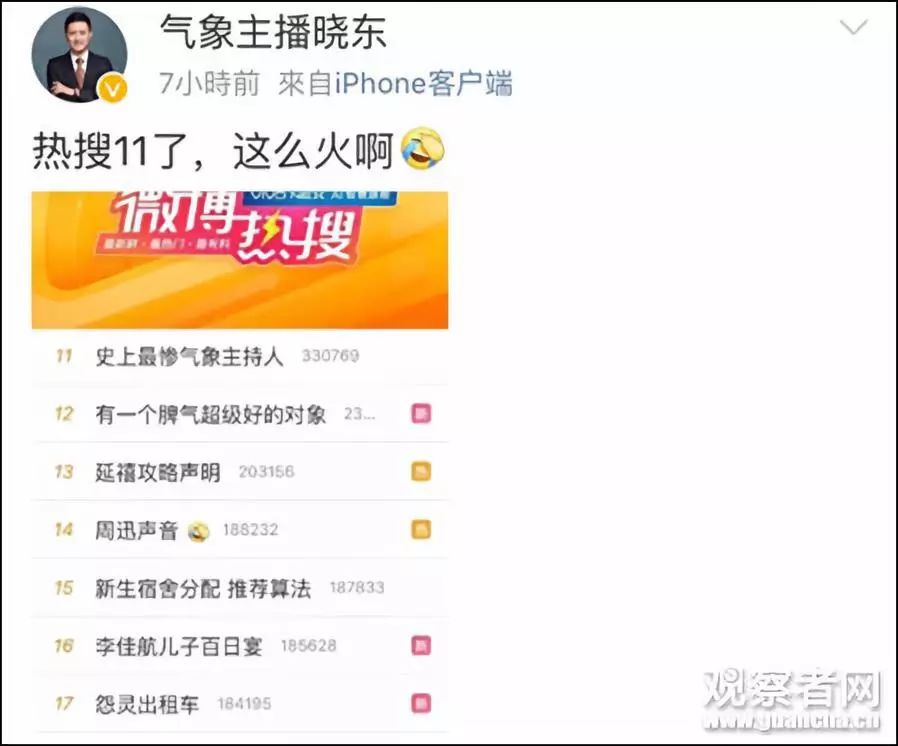Open the post options chevron dropdown
The image size is (898, 746).
point(853,27)
